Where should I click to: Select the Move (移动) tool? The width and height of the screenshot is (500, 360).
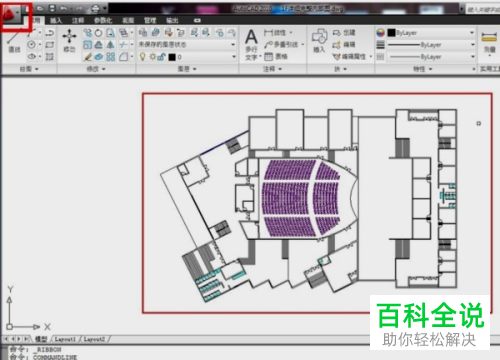69,40
